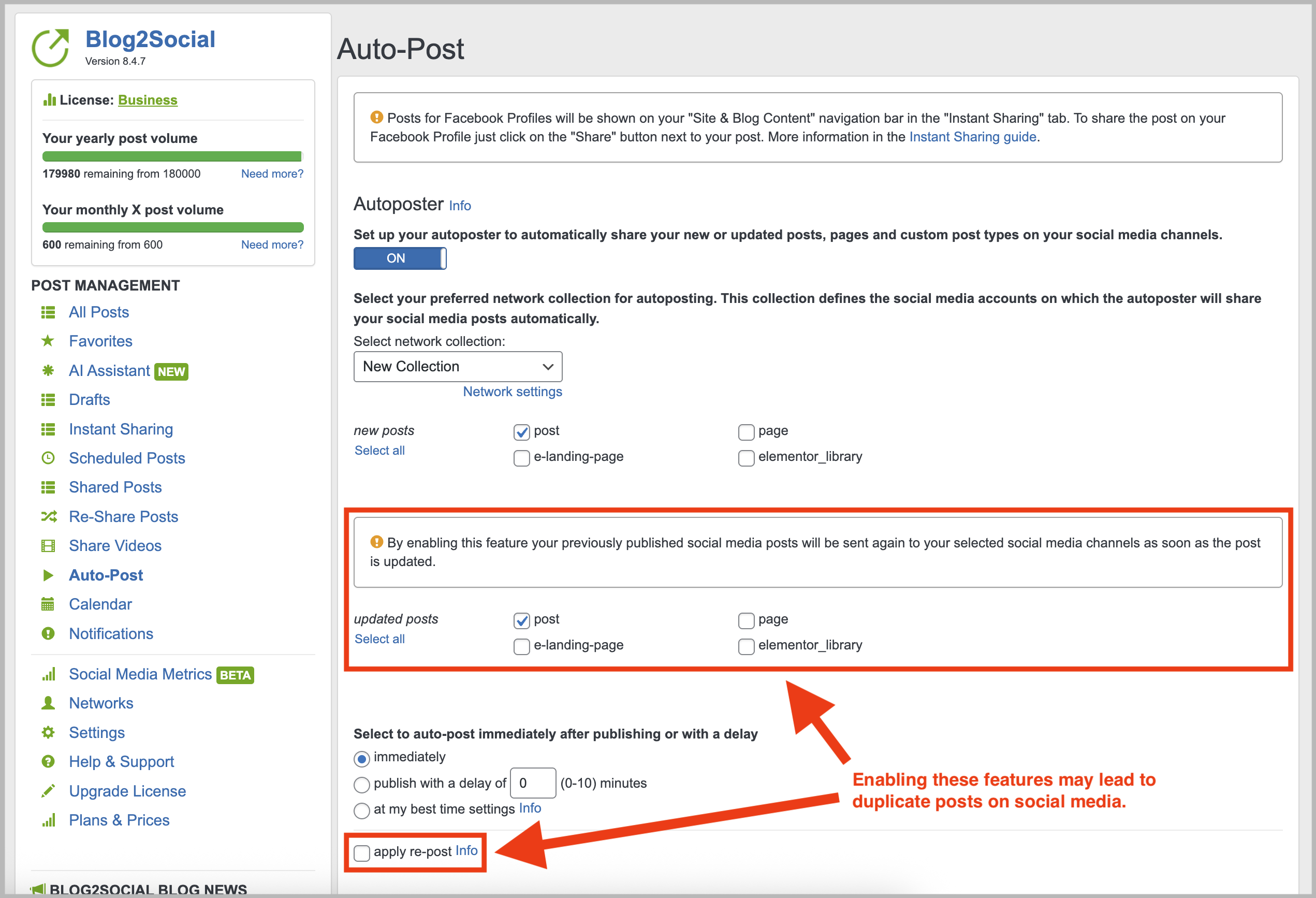Click the Blog2Social logo icon
1316x898 pixels.
51,48
